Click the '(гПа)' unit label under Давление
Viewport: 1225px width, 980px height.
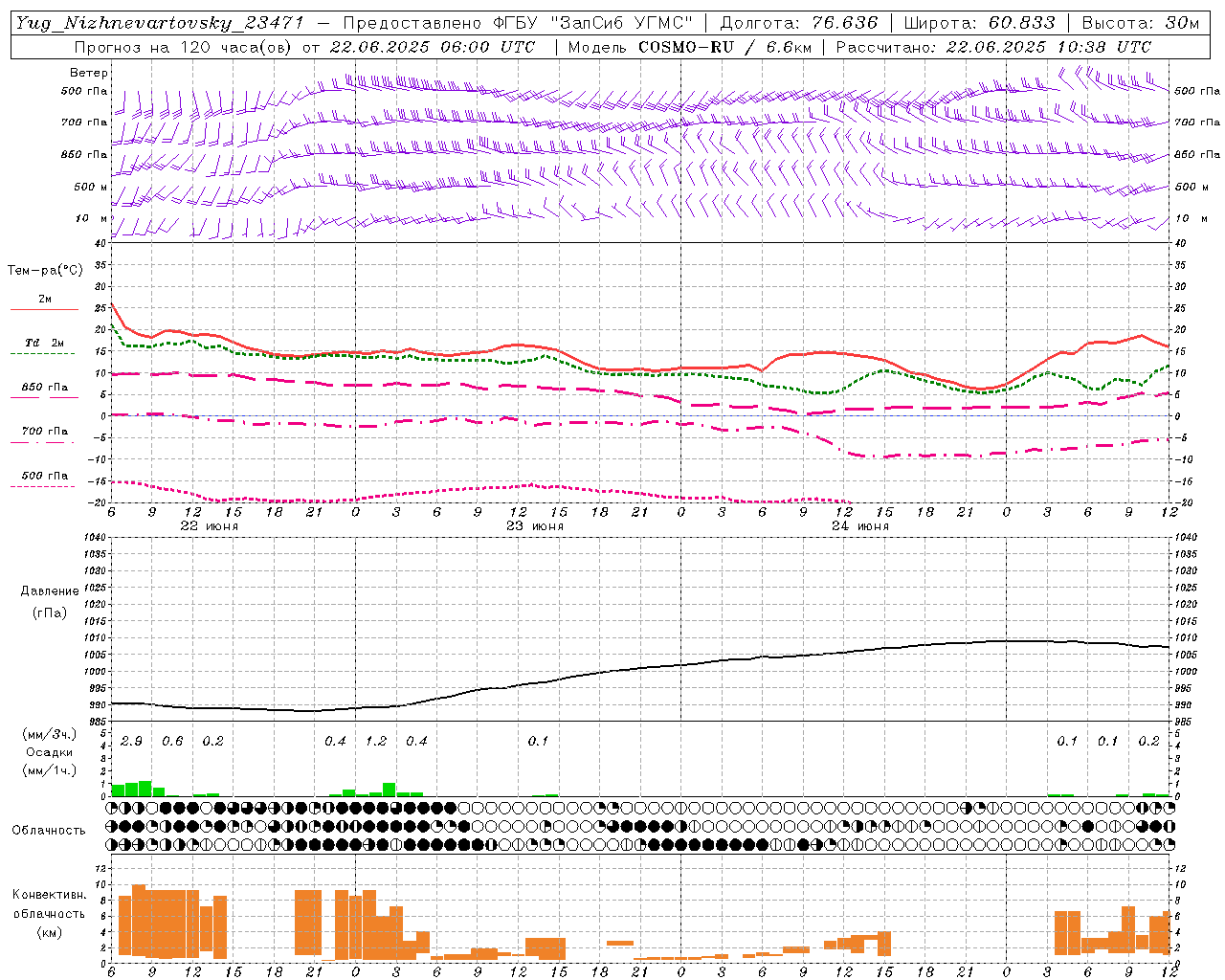tap(50, 613)
